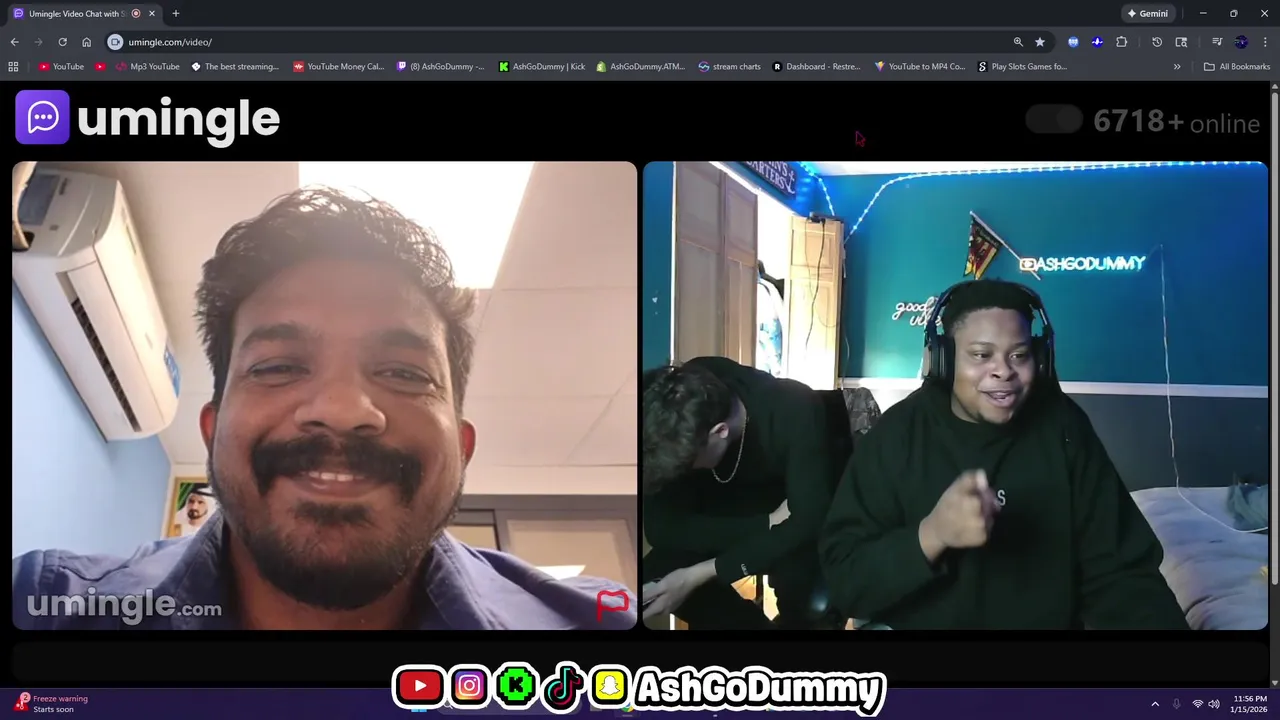Report stranger with the red flag icon
This screenshot has height=720, width=1280.
click(x=612, y=605)
